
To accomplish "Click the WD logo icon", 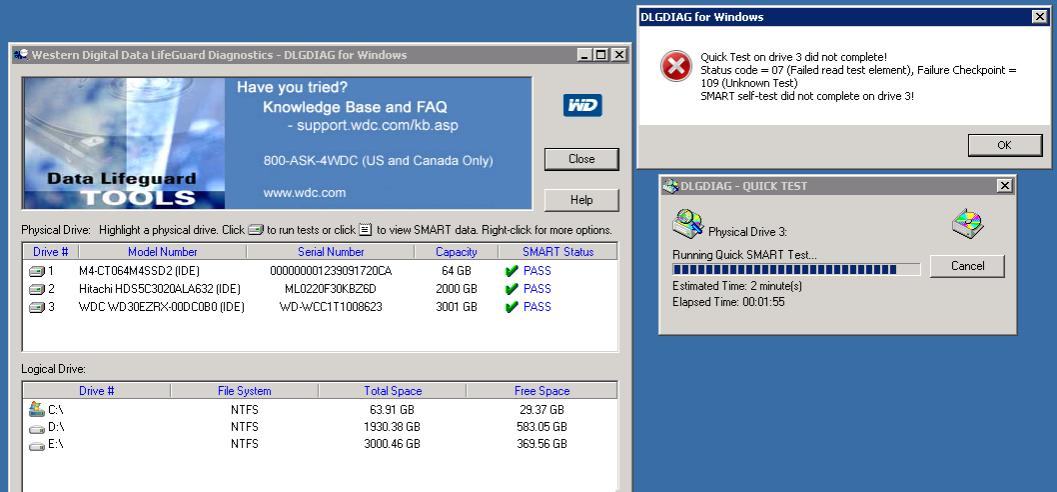I will [582, 106].
